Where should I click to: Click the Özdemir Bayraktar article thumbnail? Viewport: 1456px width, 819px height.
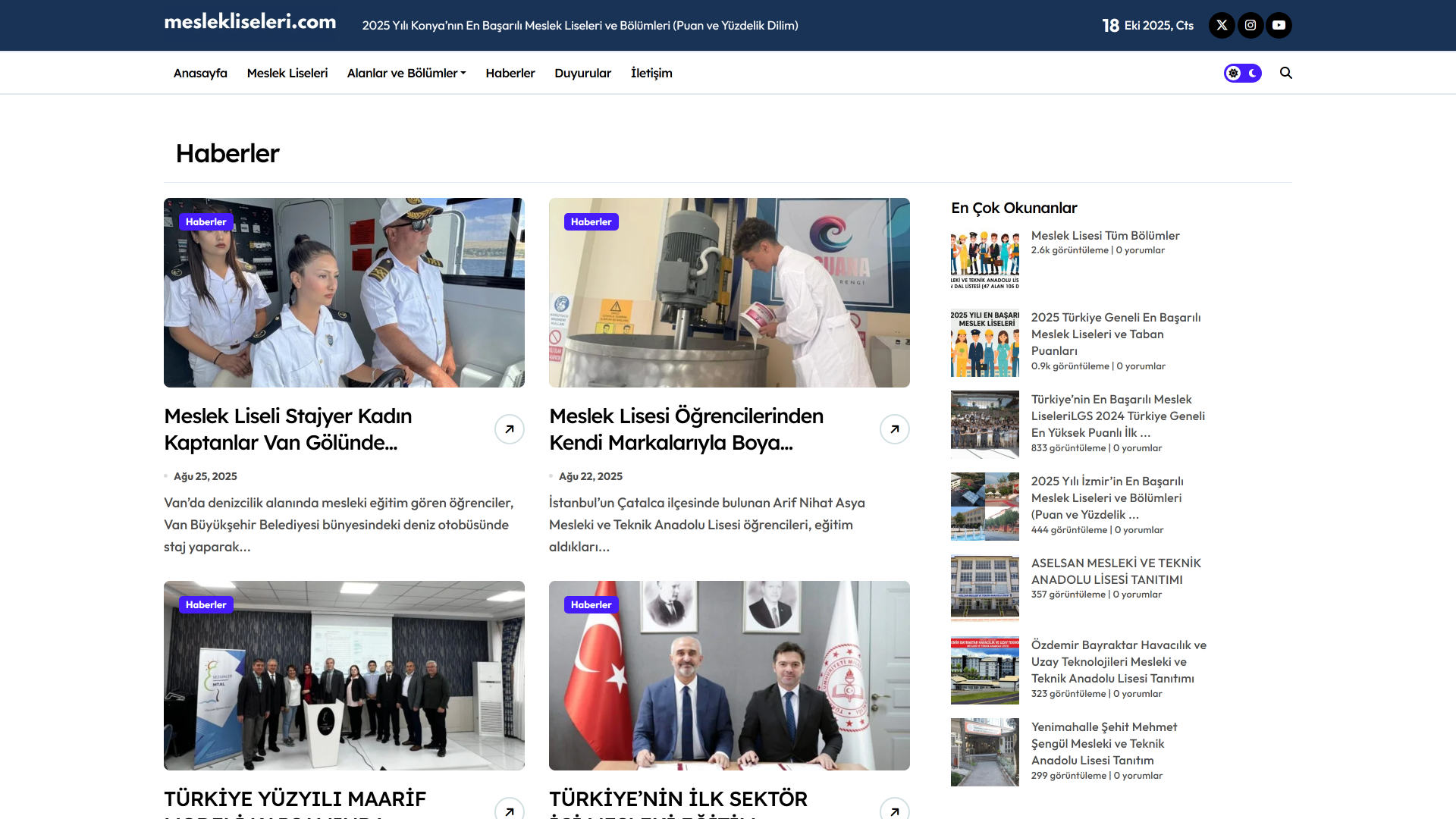[x=984, y=670]
